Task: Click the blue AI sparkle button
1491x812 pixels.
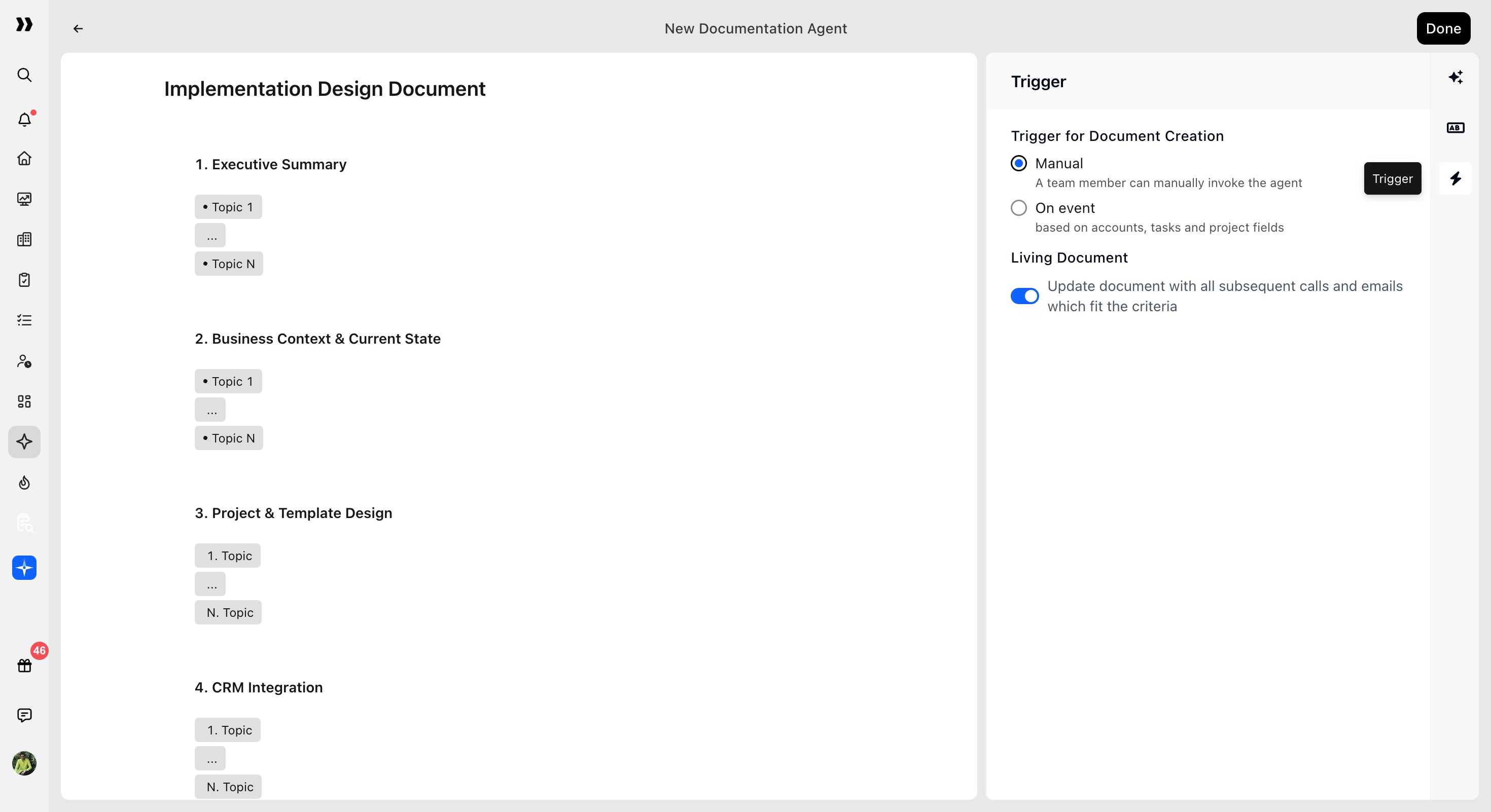Action: [24, 568]
